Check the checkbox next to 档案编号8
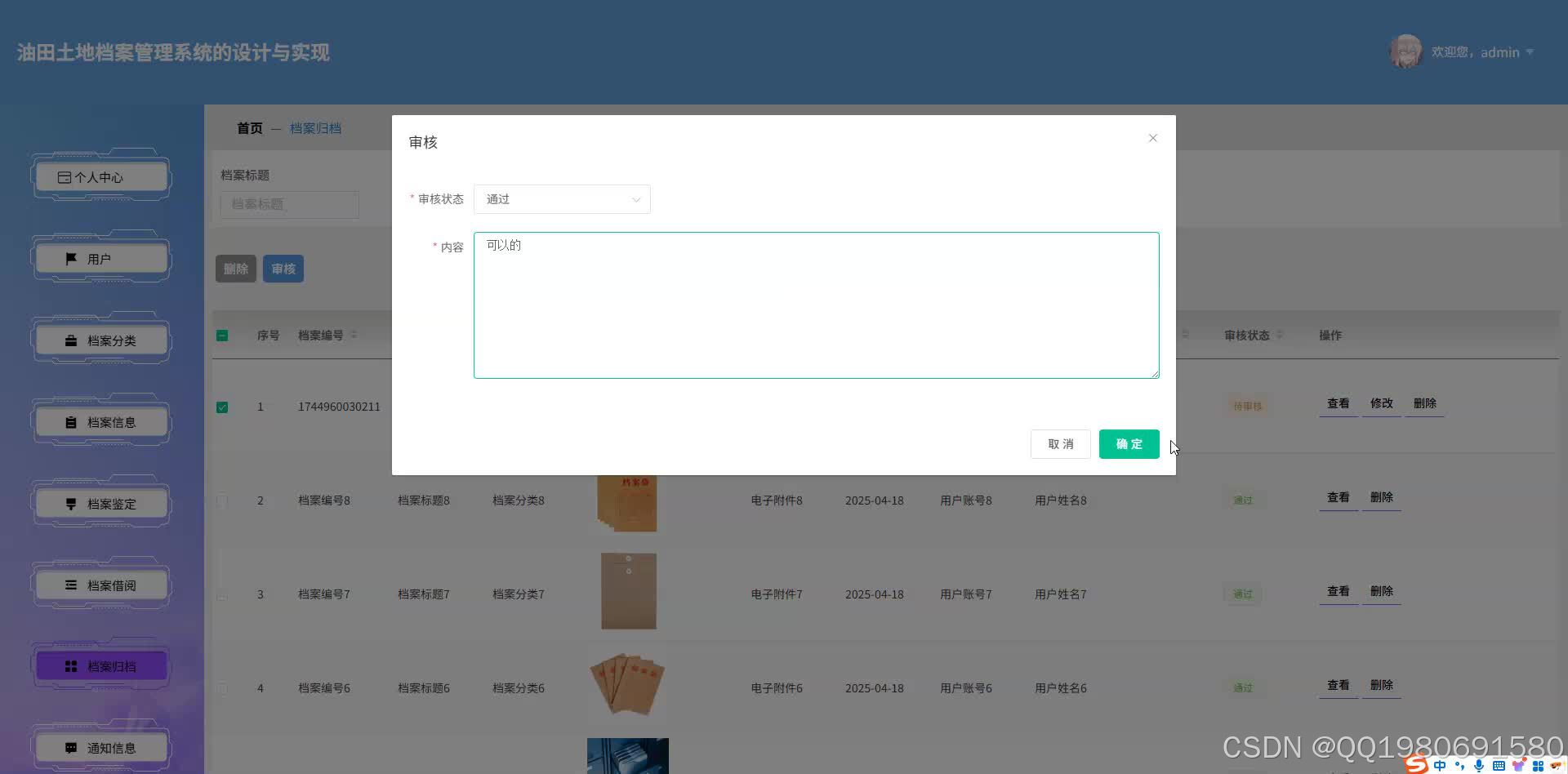The width and height of the screenshot is (1568, 774). click(x=221, y=500)
